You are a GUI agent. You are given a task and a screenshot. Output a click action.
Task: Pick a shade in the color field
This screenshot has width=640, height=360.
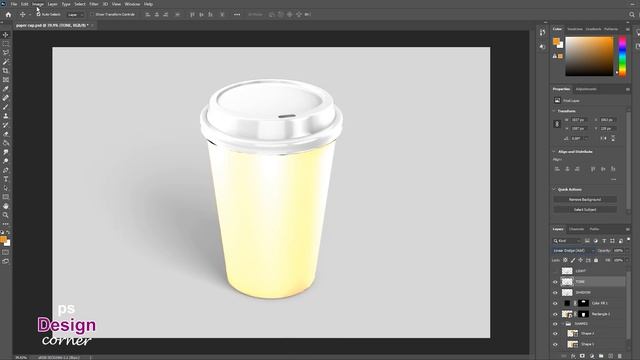[589, 56]
